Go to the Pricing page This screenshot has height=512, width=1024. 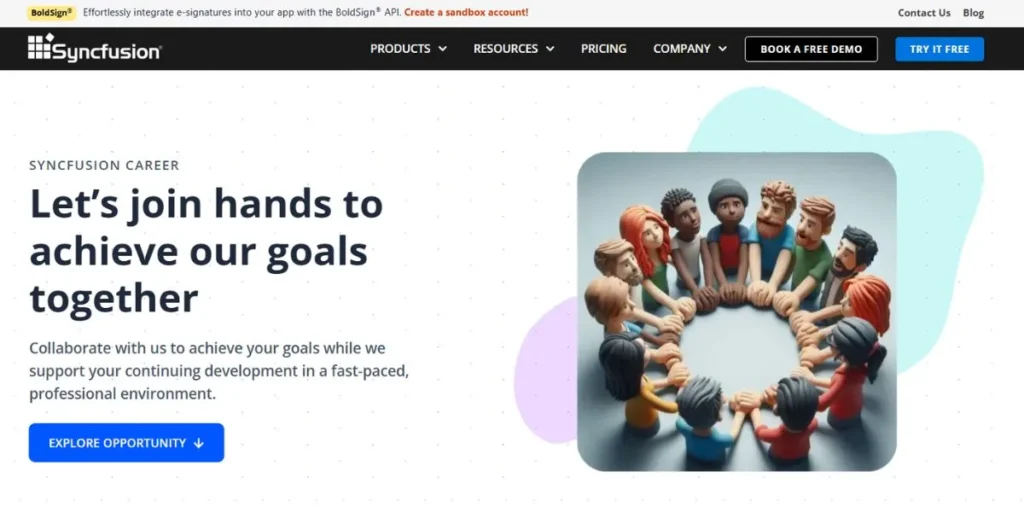click(603, 49)
